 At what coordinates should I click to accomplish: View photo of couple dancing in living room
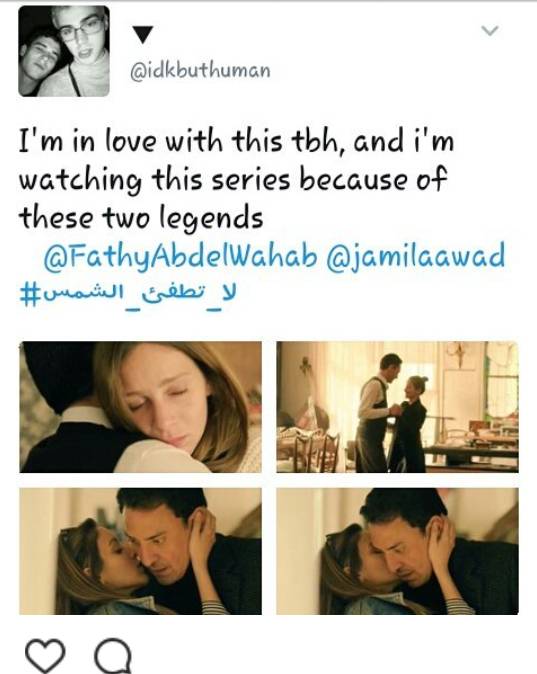pos(397,407)
